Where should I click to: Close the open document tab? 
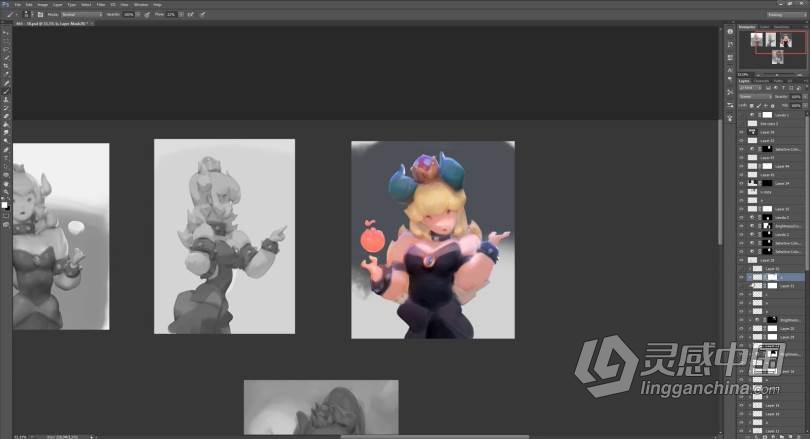pos(92,23)
